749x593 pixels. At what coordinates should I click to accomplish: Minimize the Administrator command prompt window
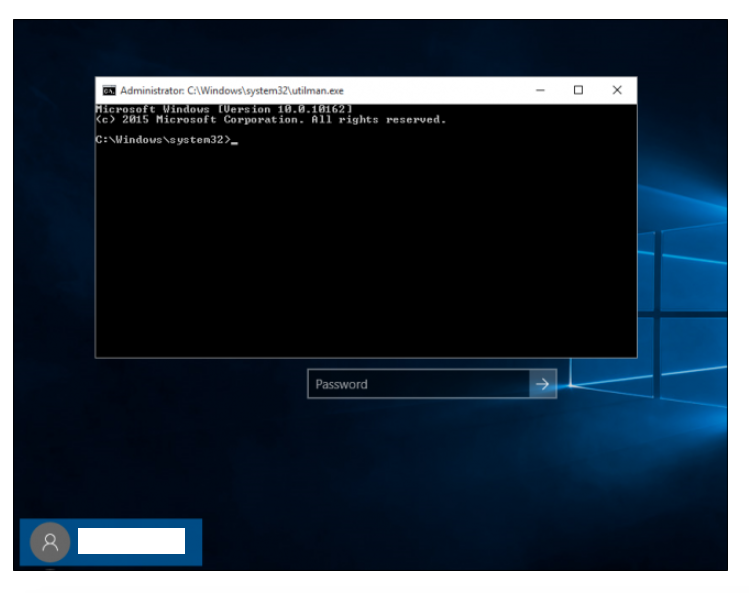click(x=540, y=90)
